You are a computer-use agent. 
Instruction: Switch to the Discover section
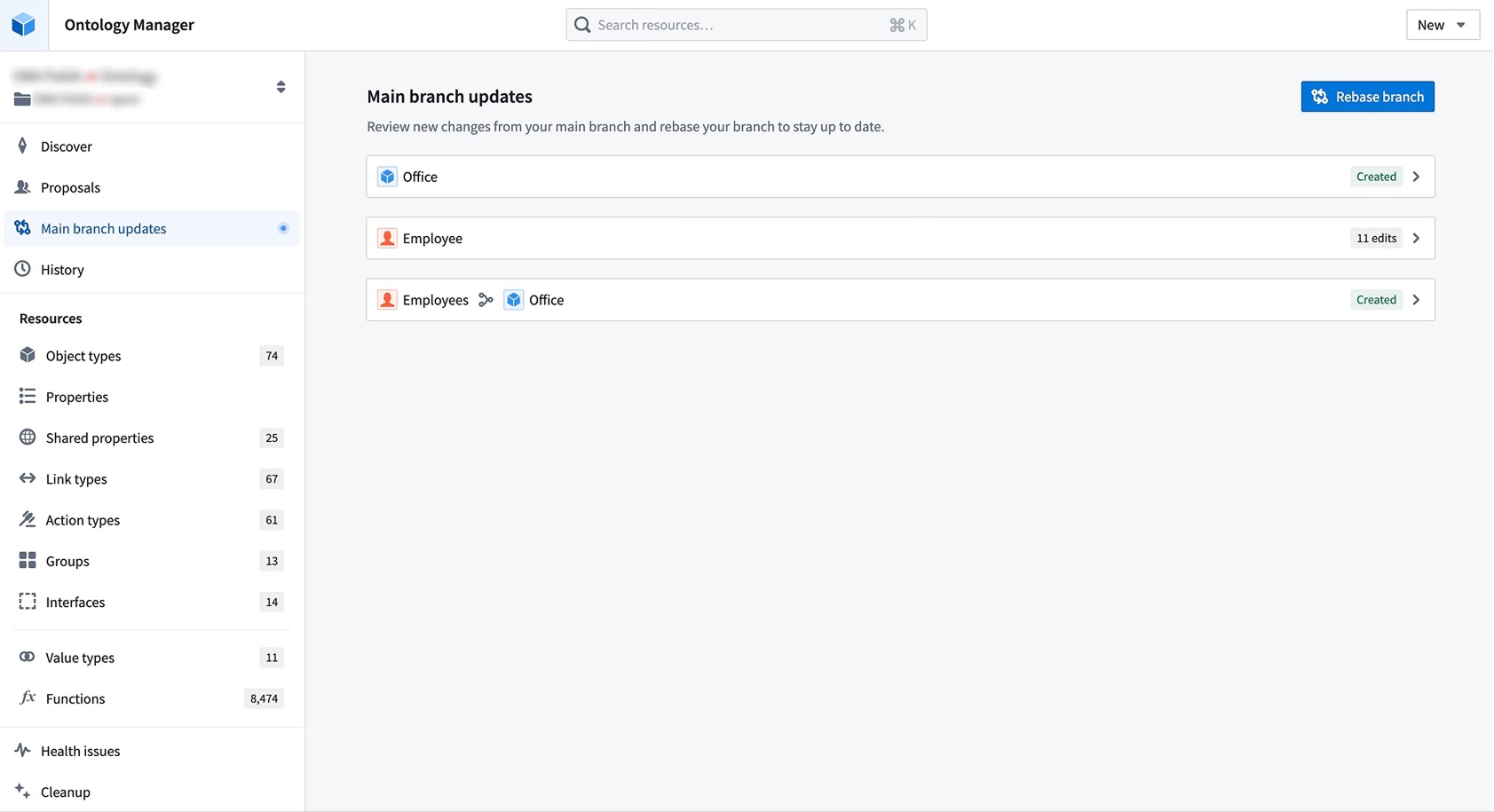coord(67,146)
